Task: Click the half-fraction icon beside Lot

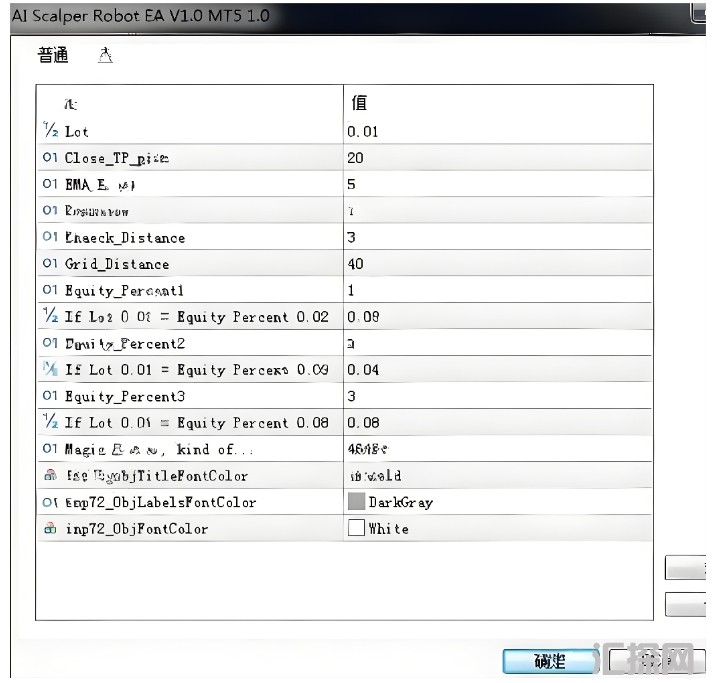Action: (x=50, y=131)
